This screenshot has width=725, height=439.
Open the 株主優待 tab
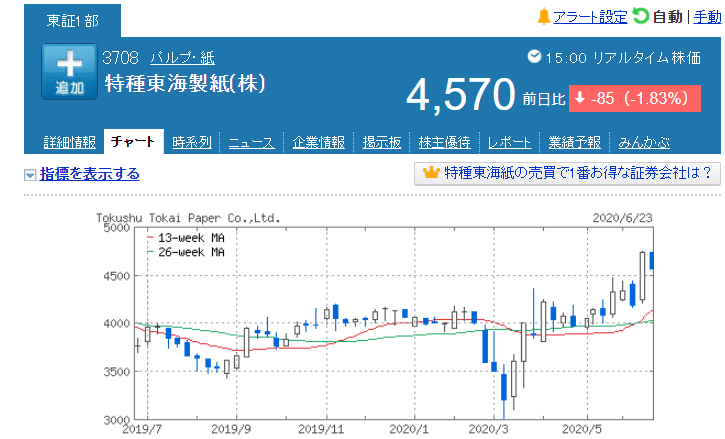[444, 142]
